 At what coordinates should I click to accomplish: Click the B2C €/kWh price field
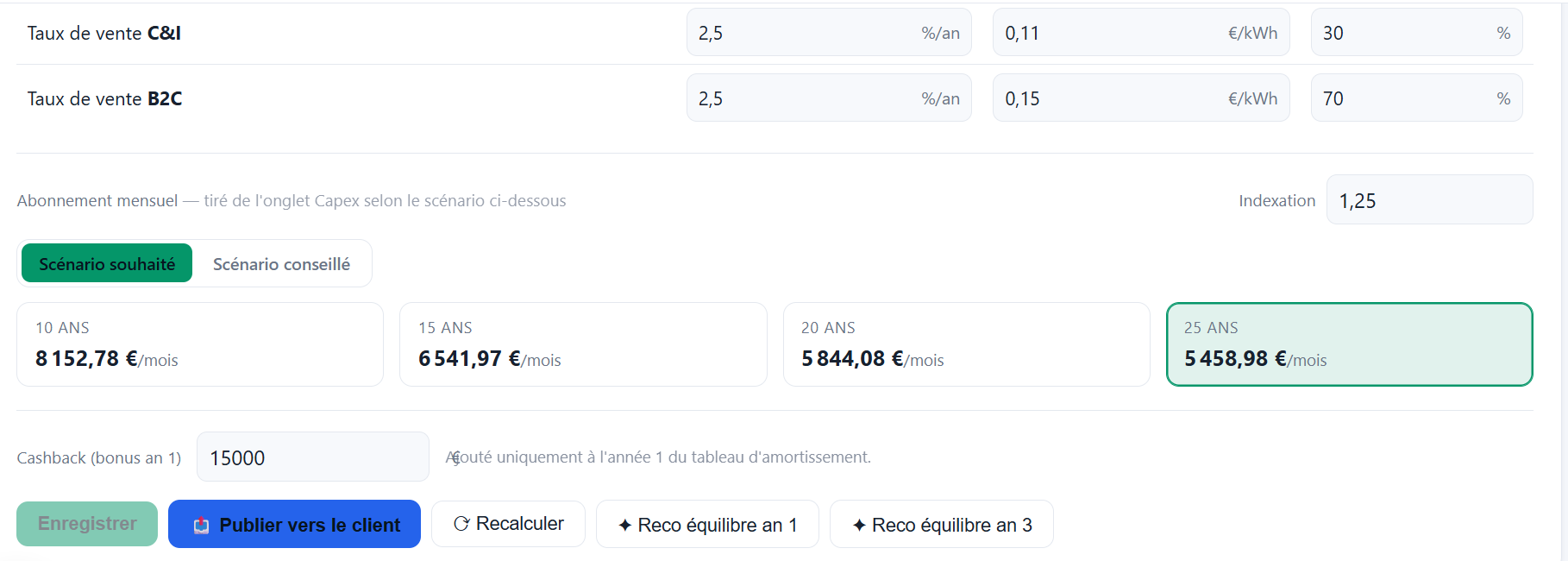(x=1113, y=98)
